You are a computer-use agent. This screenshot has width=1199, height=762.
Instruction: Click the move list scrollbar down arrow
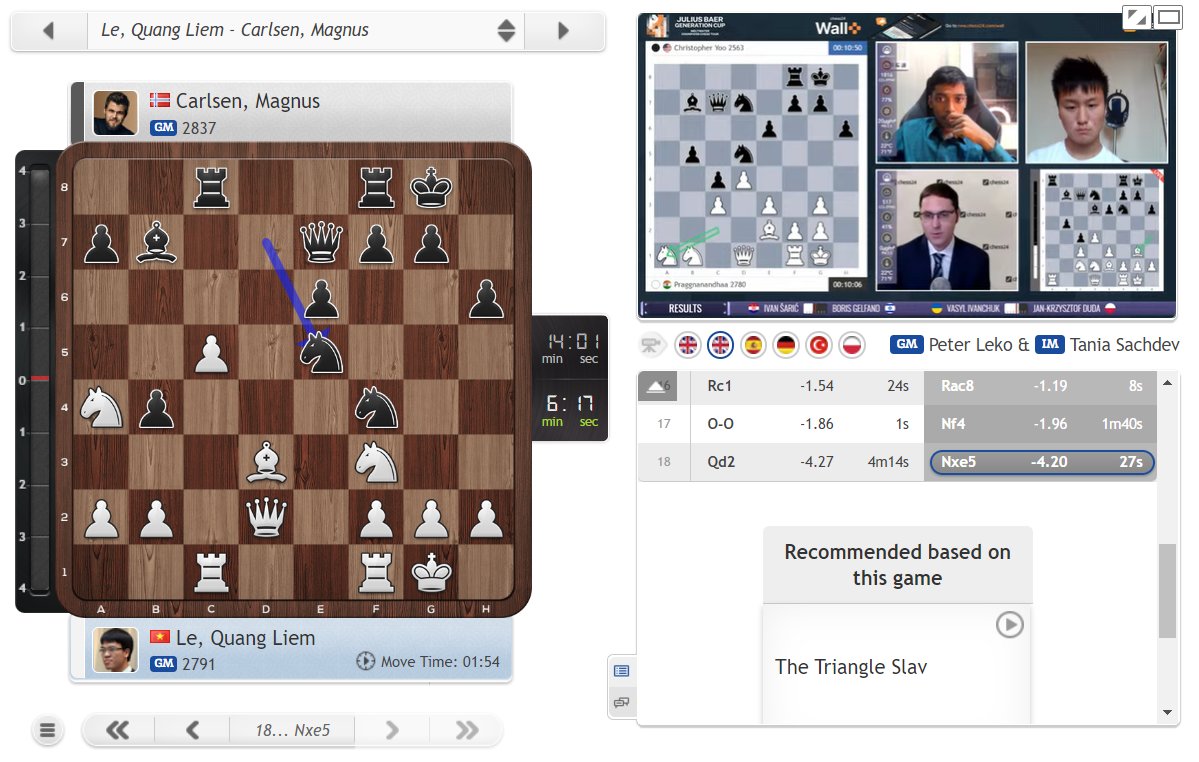[x=1167, y=712]
